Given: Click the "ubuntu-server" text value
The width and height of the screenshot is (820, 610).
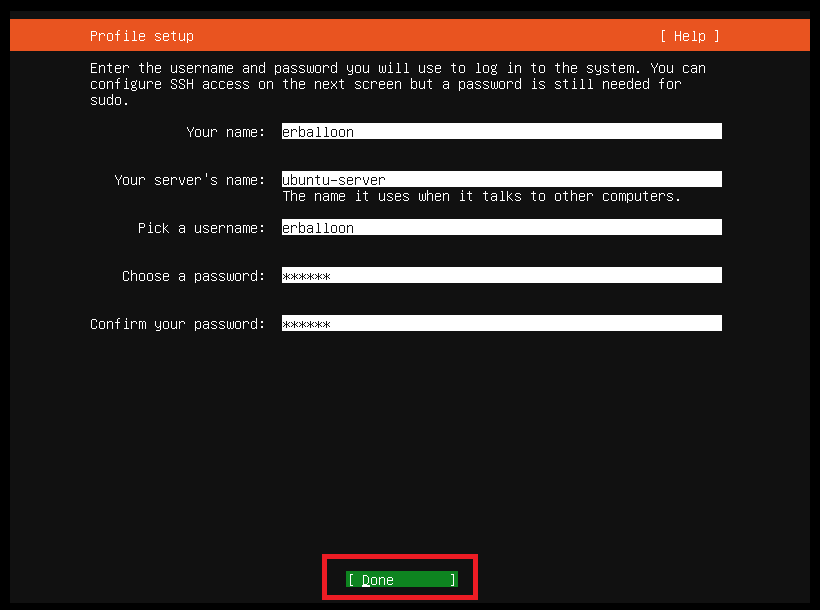Looking at the screenshot, I should coord(334,180).
